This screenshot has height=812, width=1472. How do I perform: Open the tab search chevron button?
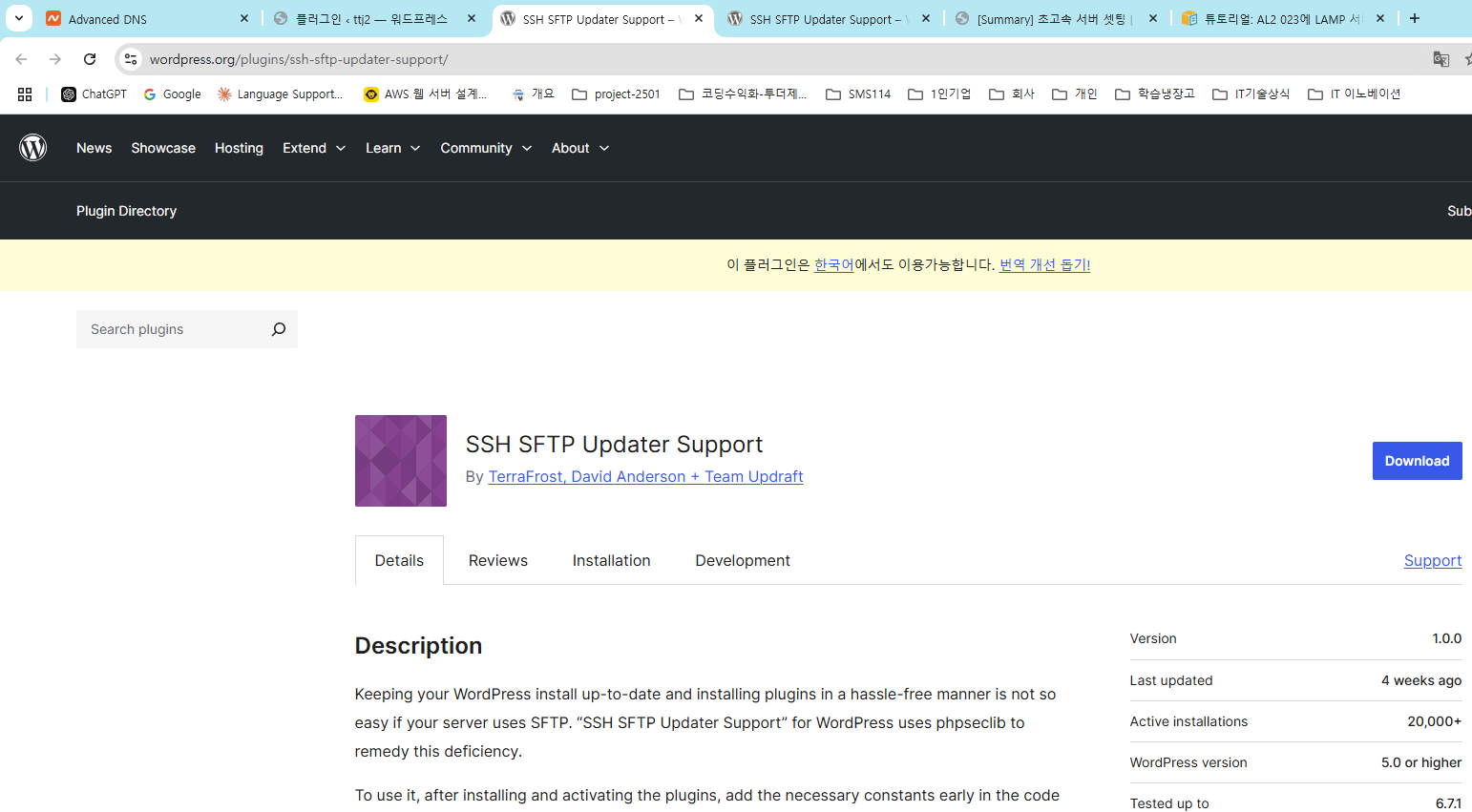tap(18, 18)
